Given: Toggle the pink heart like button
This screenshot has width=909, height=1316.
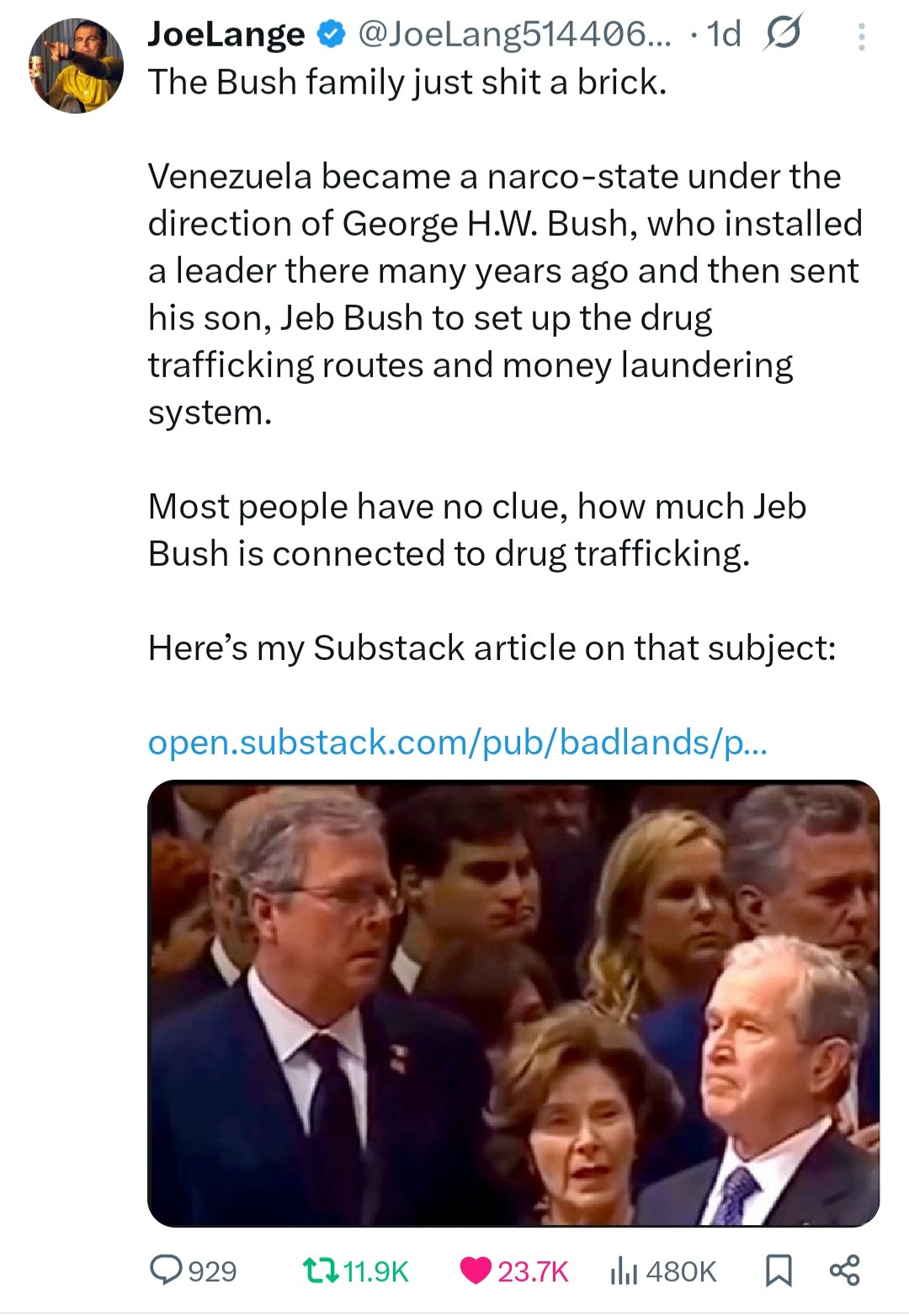Looking at the screenshot, I should click(476, 1270).
